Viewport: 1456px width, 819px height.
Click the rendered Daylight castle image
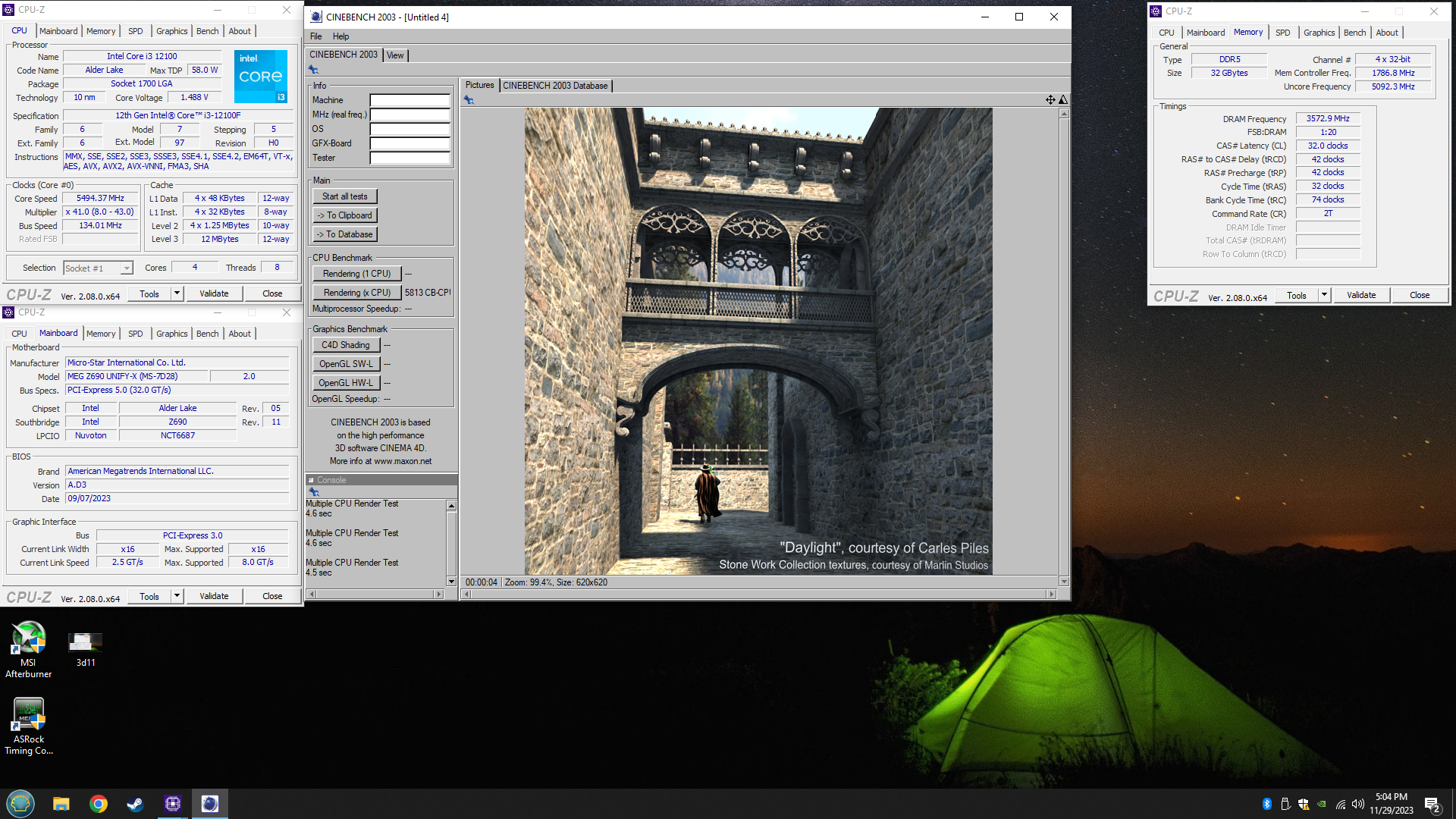pyautogui.click(x=758, y=341)
